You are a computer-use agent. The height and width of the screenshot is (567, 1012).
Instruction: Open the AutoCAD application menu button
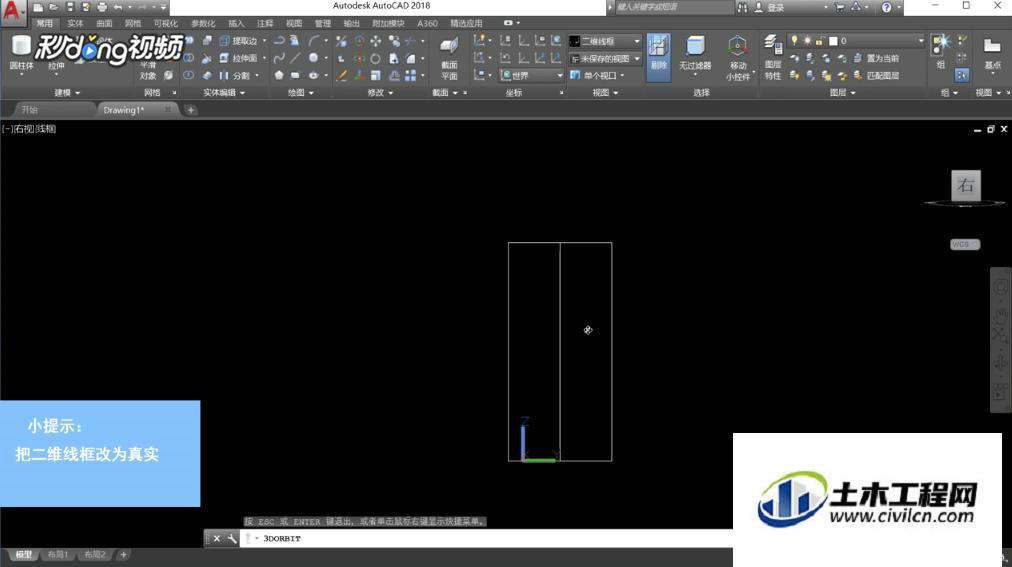13,13
